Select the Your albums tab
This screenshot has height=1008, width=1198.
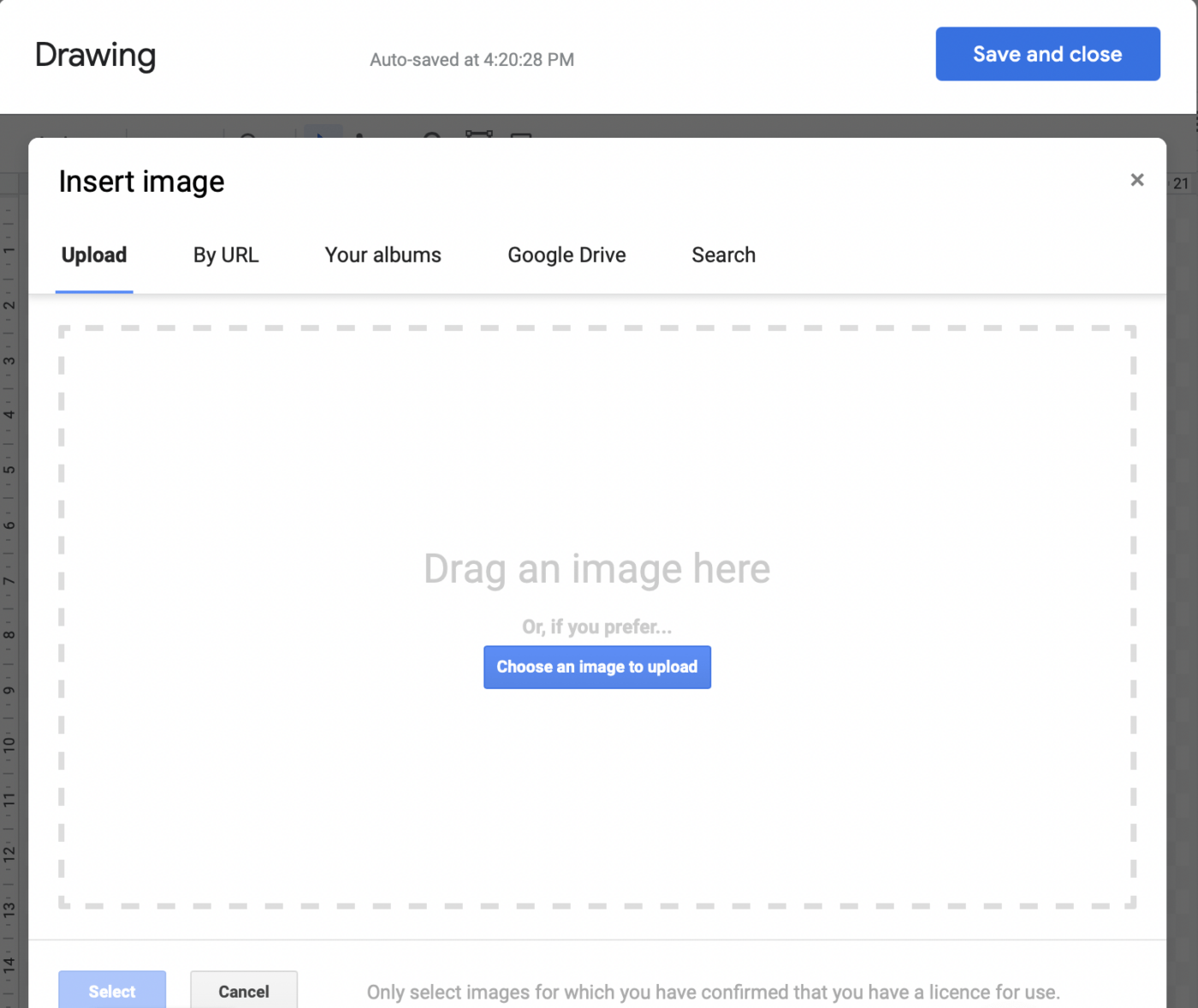point(383,255)
